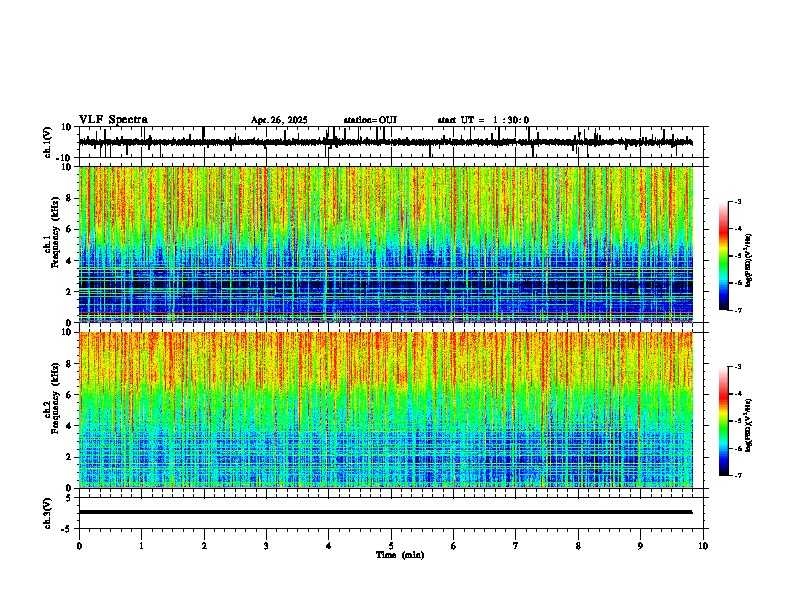Click the log(PSD) label beside ch.2 color bar
This screenshot has height=612, width=792.
(x=749, y=425)
